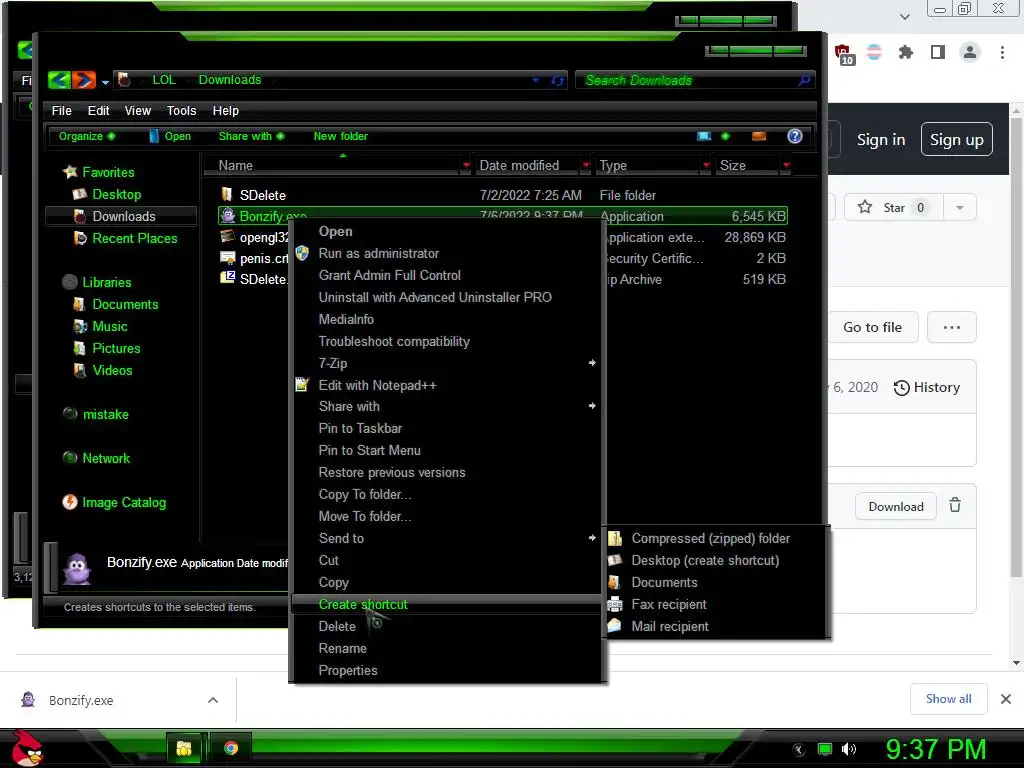The image size is (1024, 768).
Task: Open the Documents library in the sidebar
Action: [x=125, y=304]
